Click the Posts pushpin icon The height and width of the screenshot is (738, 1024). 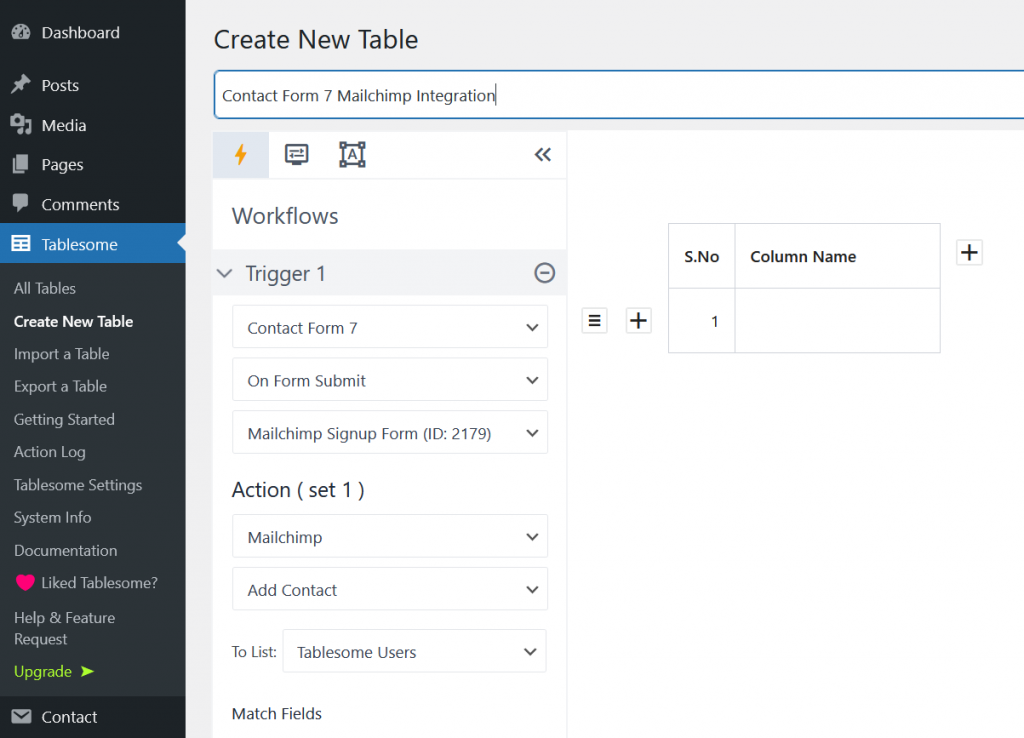coord(21,84)
